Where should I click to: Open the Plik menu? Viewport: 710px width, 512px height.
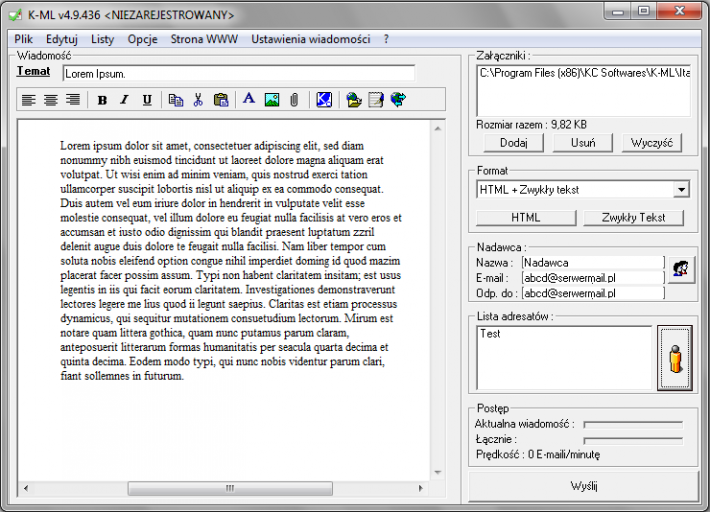(24, 39)
